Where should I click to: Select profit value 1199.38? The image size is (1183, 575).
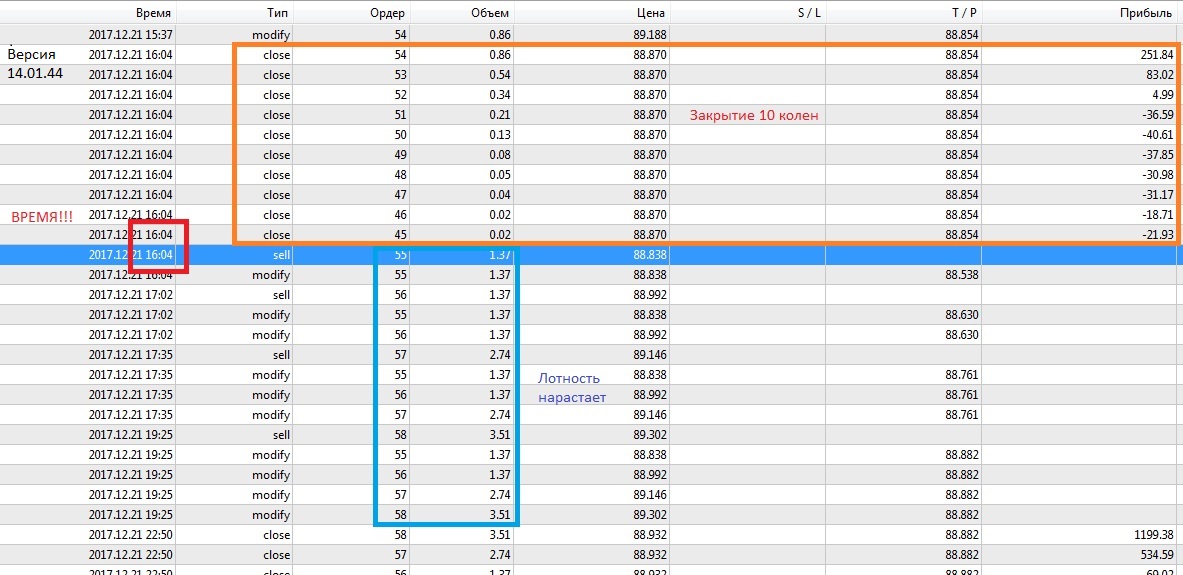(1154, 534)
